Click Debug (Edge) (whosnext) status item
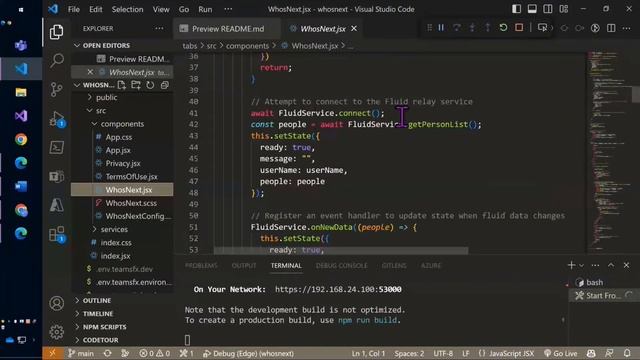 point(248,353)
